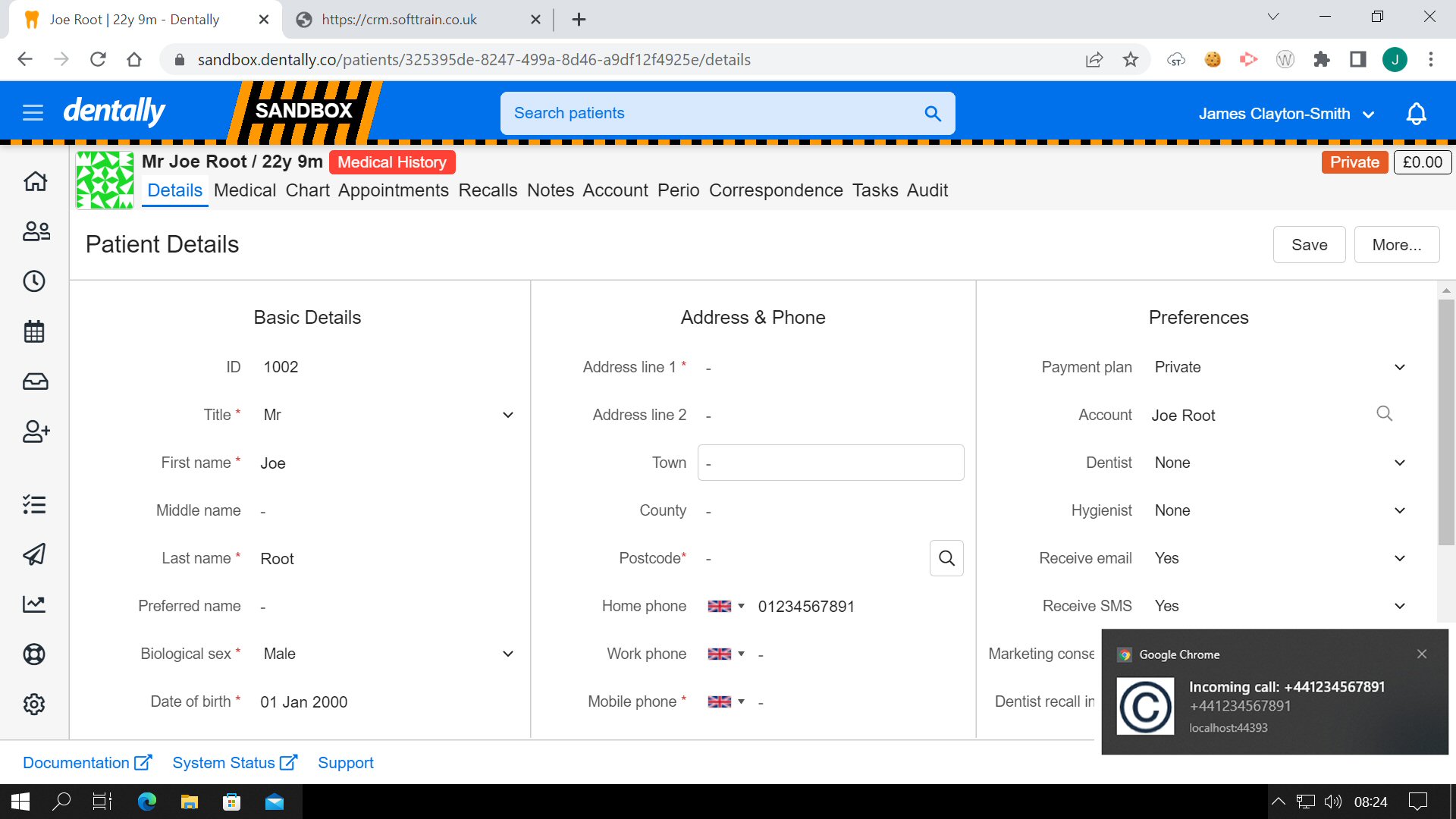Screen dimensions: 1456x819
Task: Open the Title dropdown showing Mr
Action: 388,415
